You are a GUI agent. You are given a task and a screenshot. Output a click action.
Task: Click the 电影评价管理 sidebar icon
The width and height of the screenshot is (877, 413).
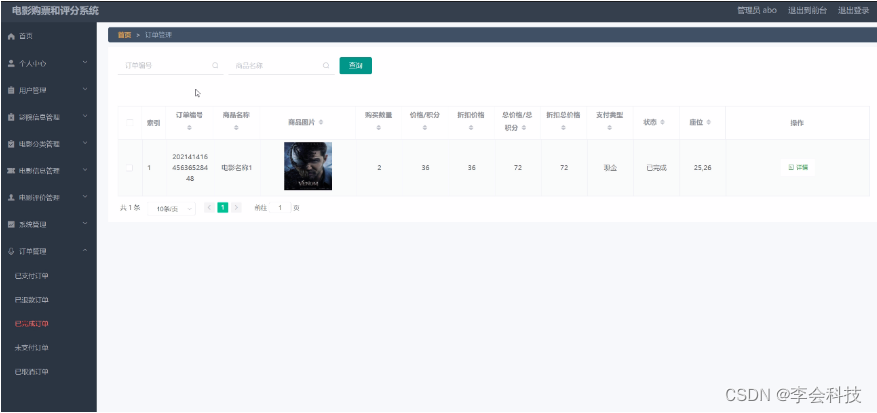[11, 198]
